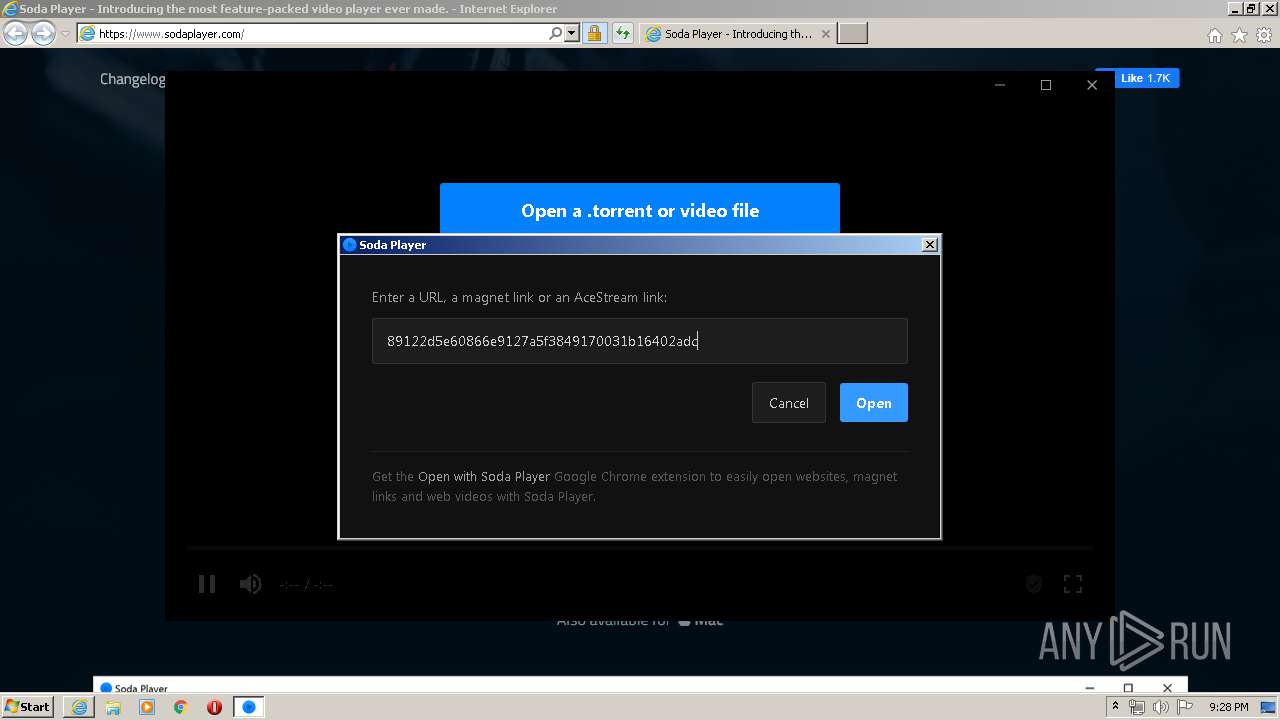Open the Windows Start menu
Screen dimensions: 1280x720
click(x=27, y=707)
